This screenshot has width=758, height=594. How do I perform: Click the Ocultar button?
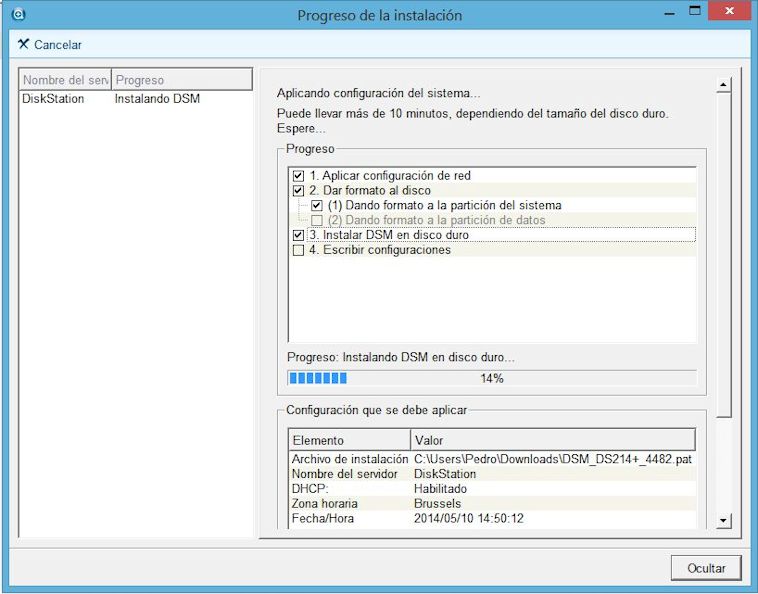click(x=706, y=568)
